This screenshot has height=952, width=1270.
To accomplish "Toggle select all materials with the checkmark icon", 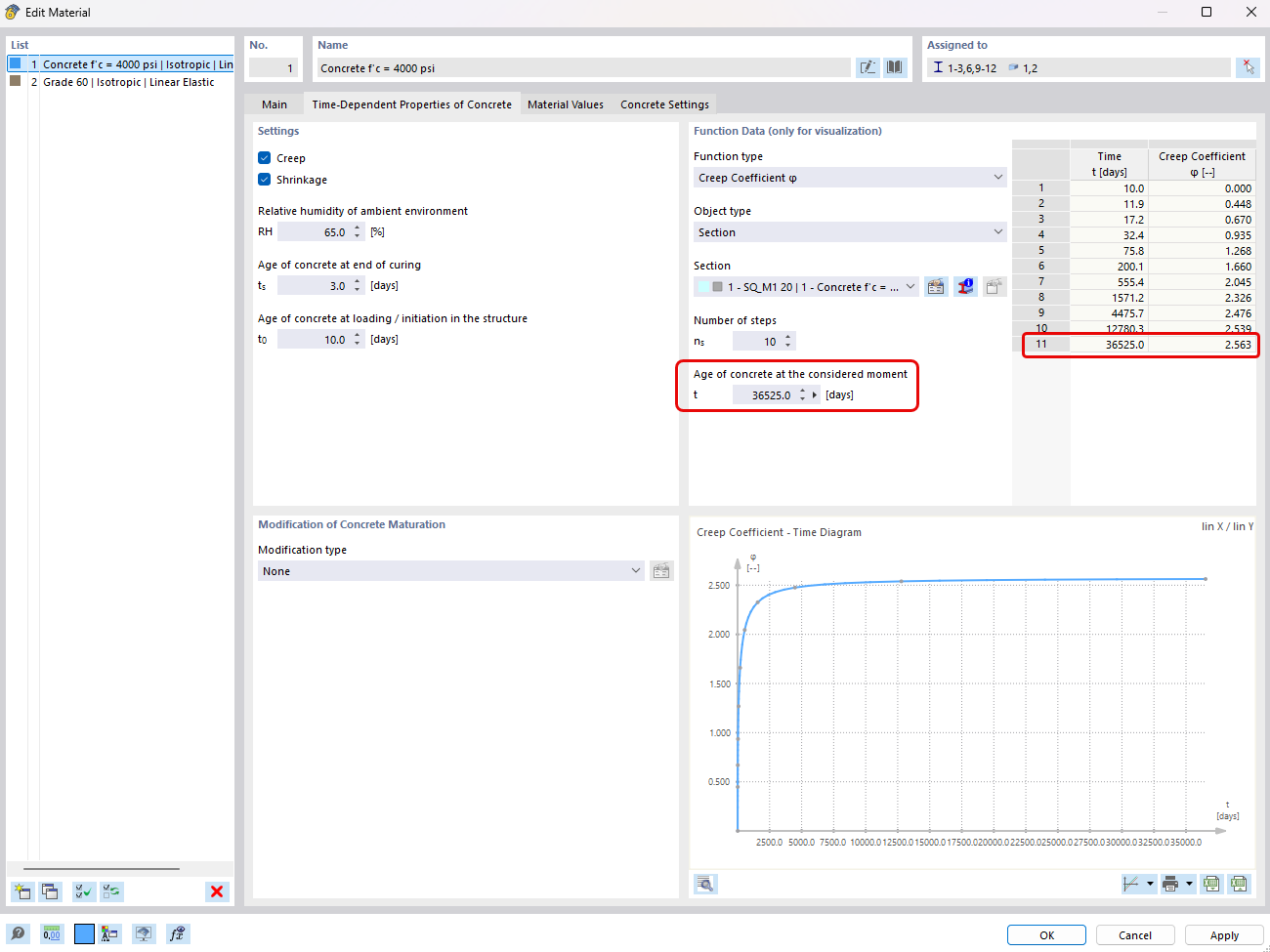I will [83, 891].
